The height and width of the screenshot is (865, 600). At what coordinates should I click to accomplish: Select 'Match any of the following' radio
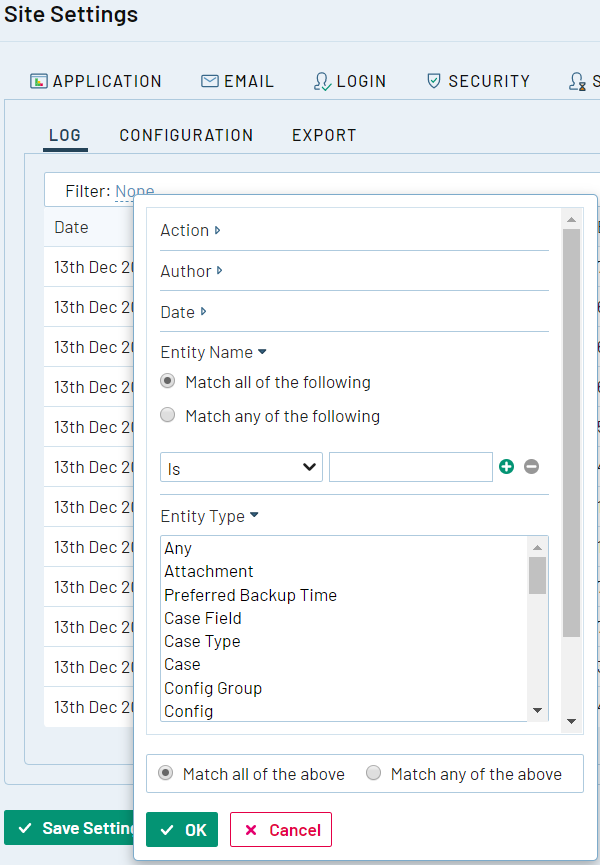coord(168,415)
